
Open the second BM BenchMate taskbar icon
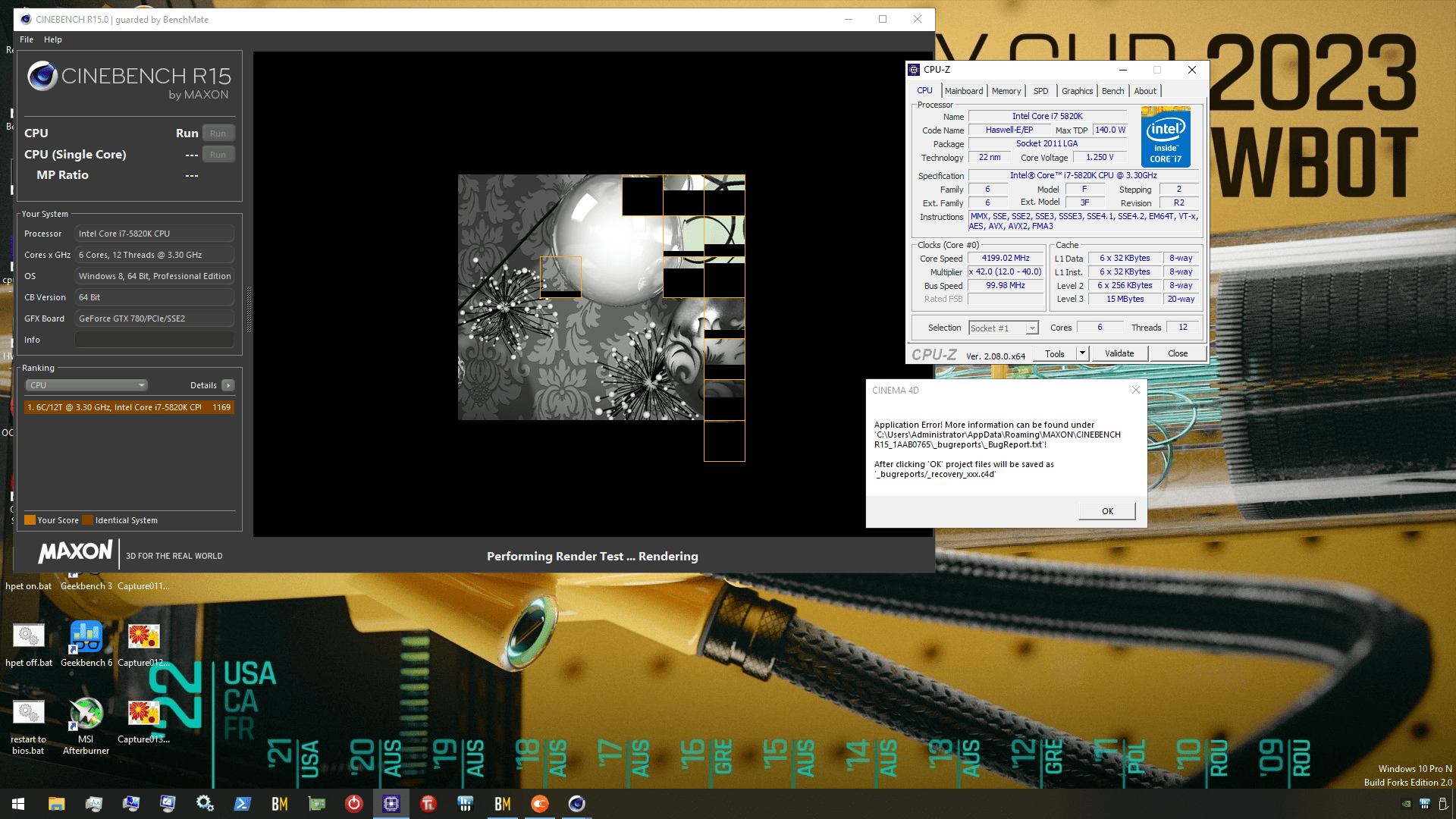click(502, 804)
